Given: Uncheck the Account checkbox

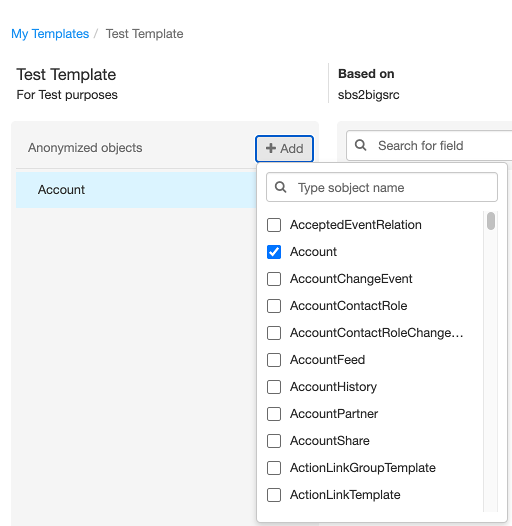Looking at the screenshot, I should point(274,252).
